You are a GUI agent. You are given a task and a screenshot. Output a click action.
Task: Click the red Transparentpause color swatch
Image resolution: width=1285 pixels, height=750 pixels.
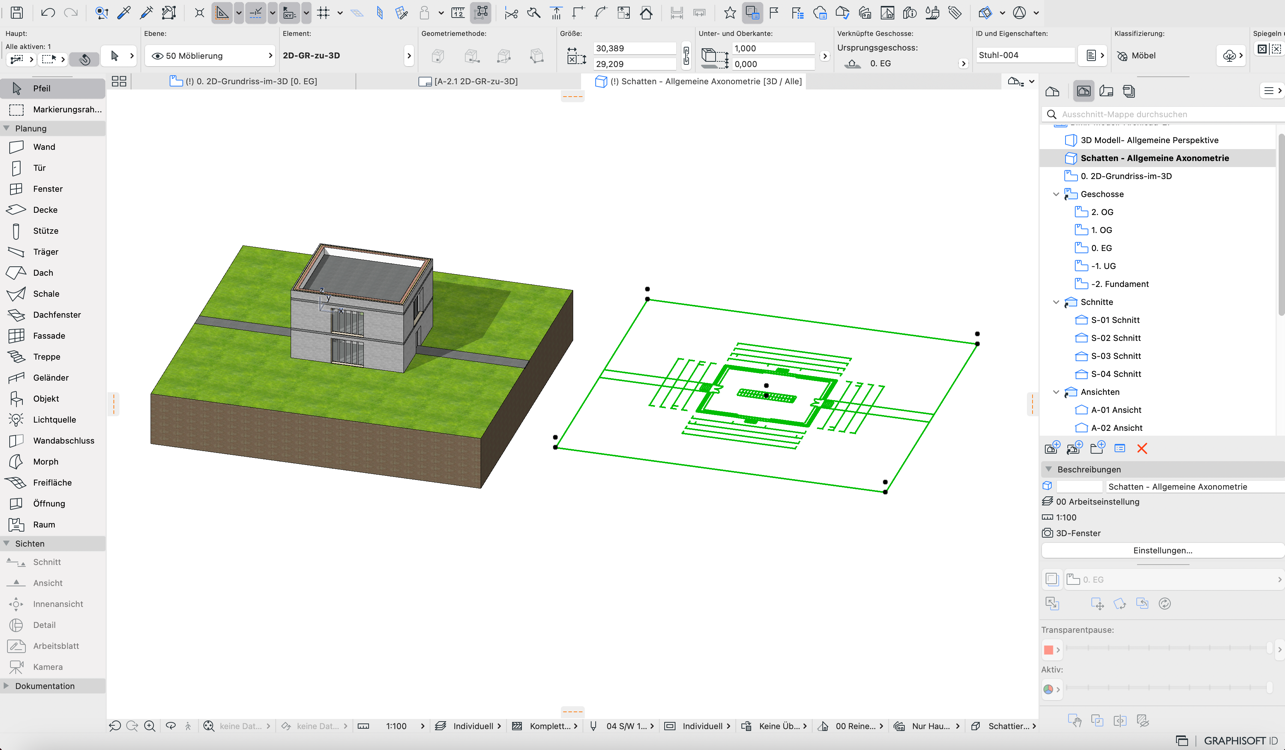pos(1048,650)
